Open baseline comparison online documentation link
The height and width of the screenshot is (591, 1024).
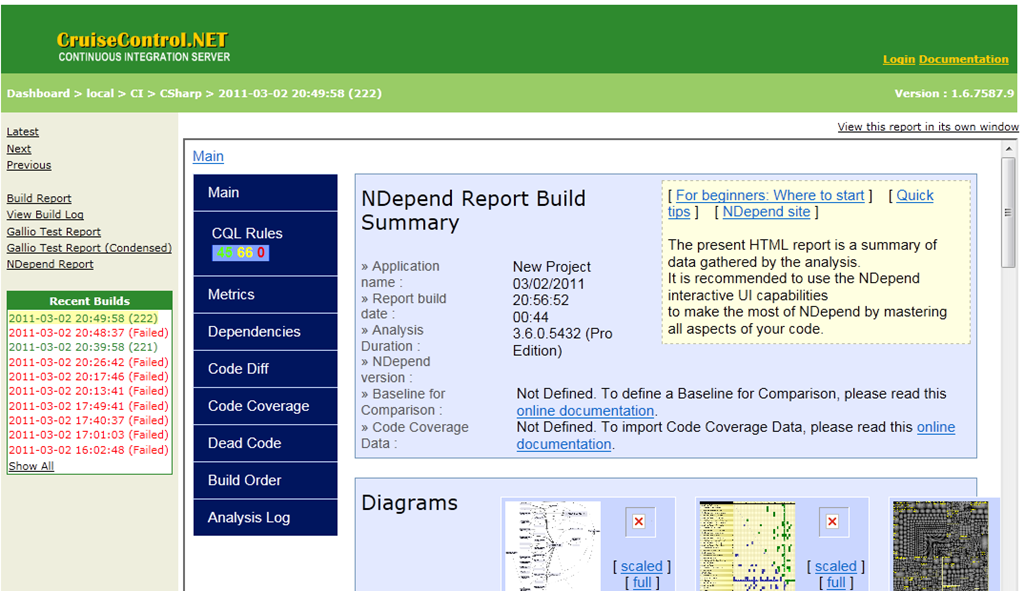point(585,411)
